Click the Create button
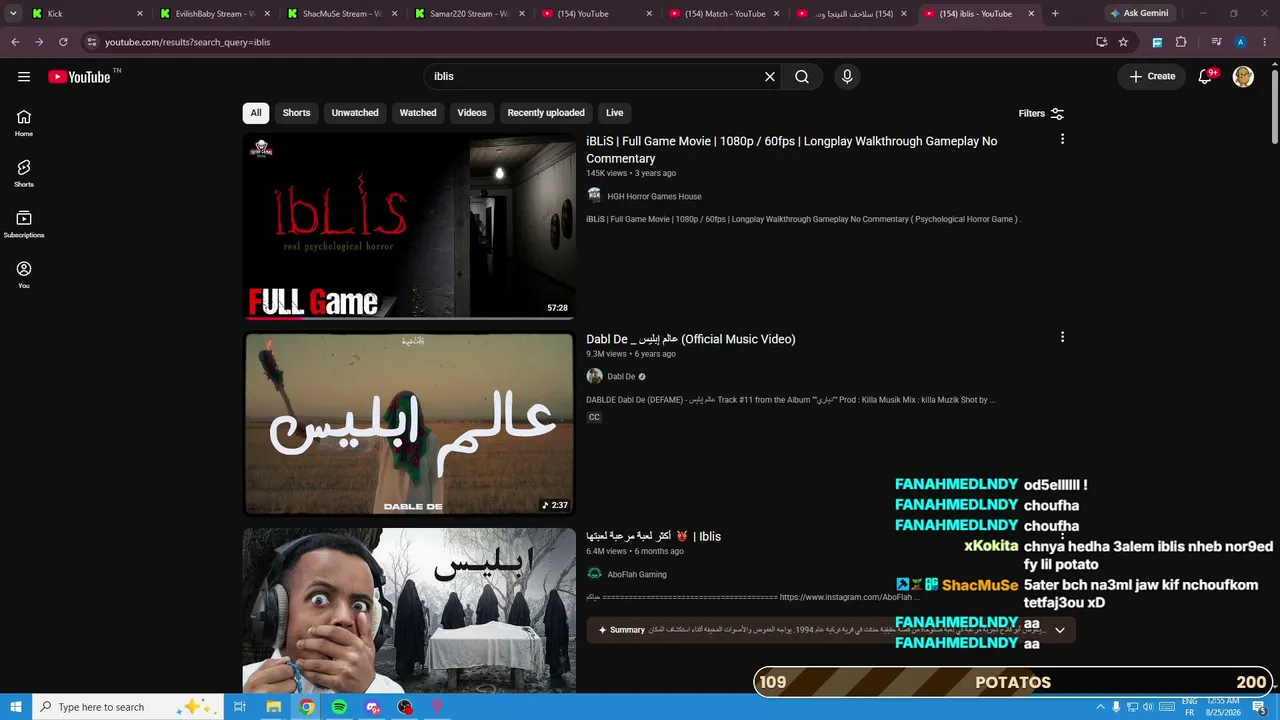1280x720 pixels. point(1152,77)
